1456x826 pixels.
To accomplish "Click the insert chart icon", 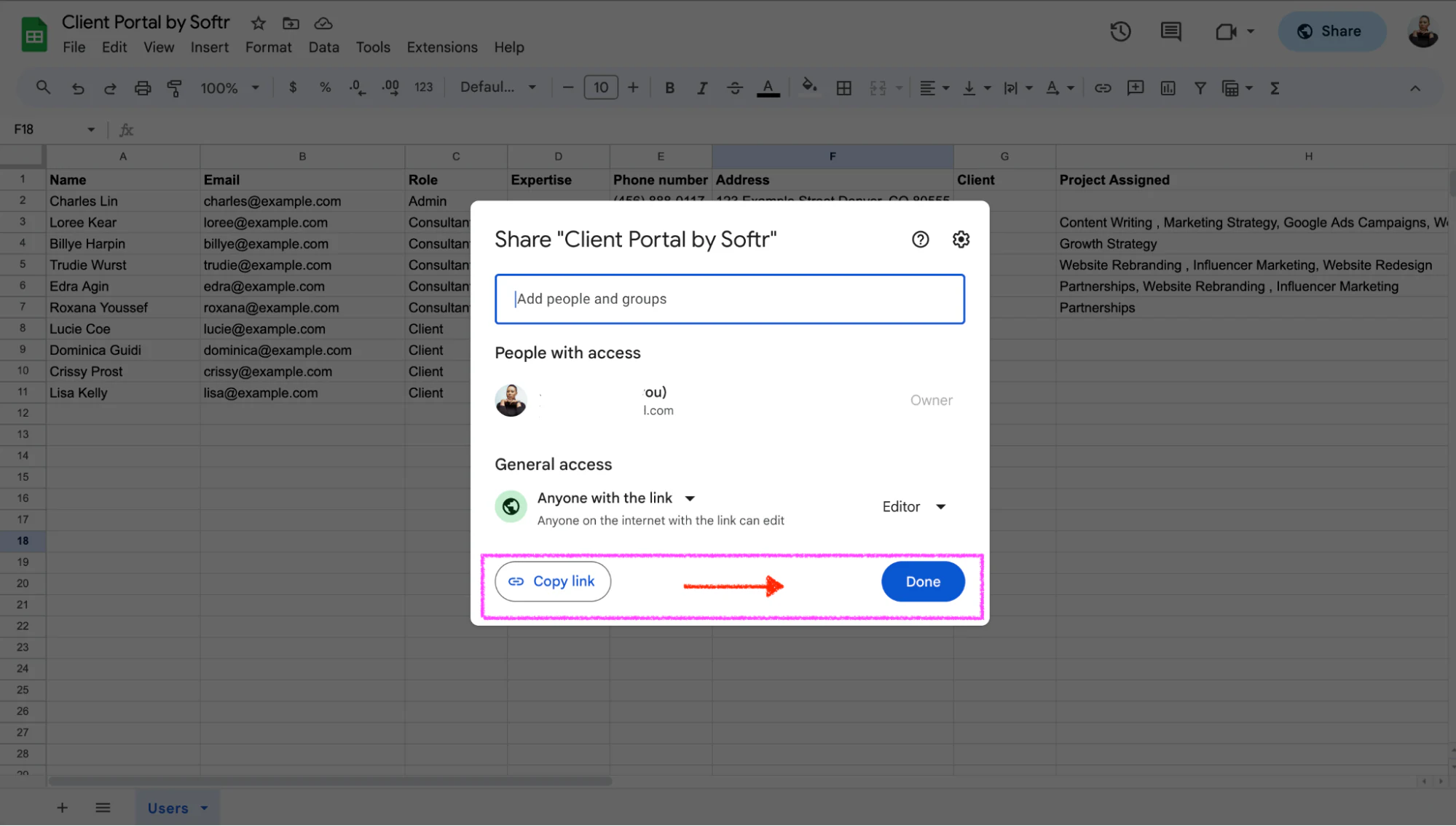I will click(1168, 88).
